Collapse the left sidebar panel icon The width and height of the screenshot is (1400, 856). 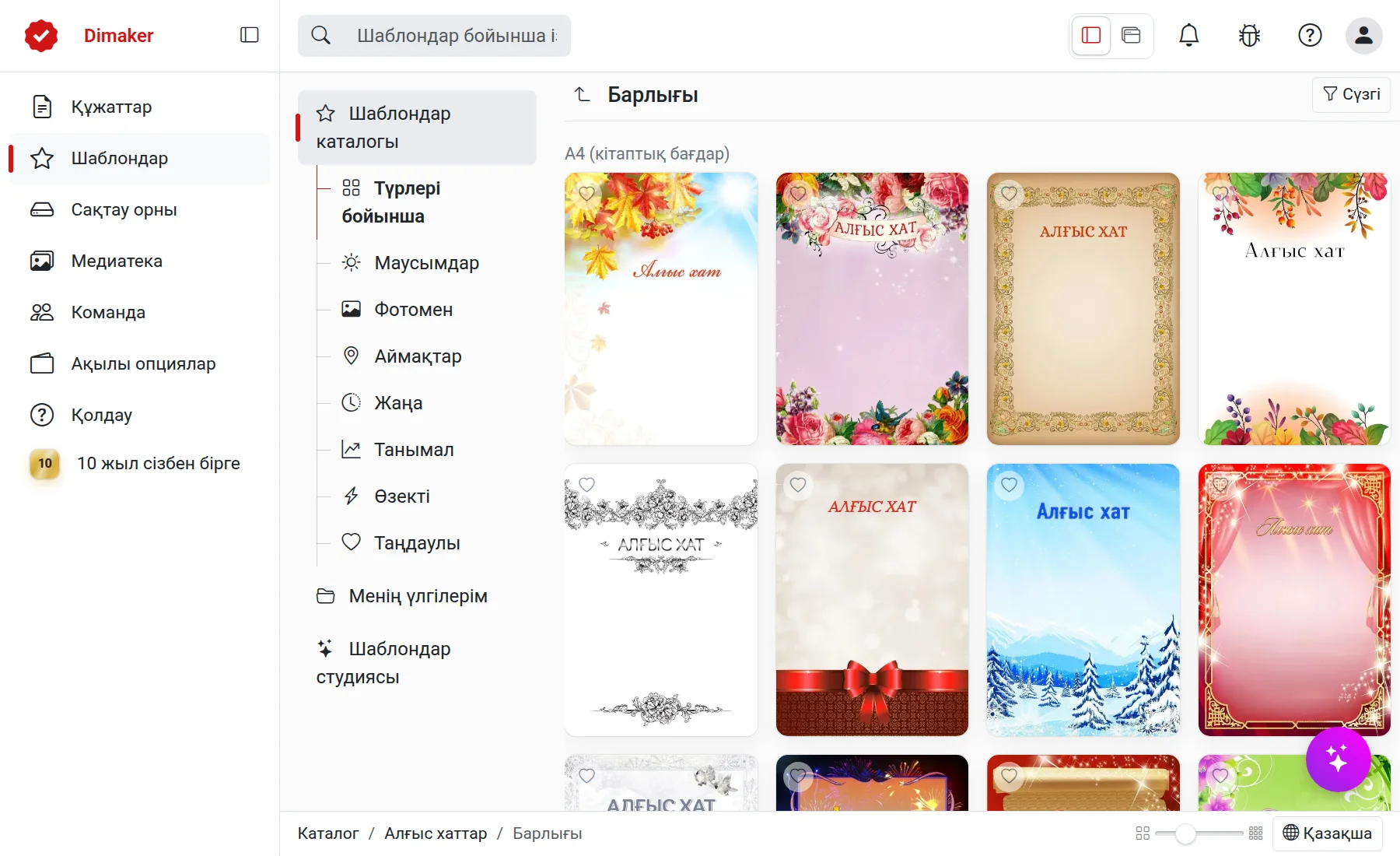pos(249,35)
